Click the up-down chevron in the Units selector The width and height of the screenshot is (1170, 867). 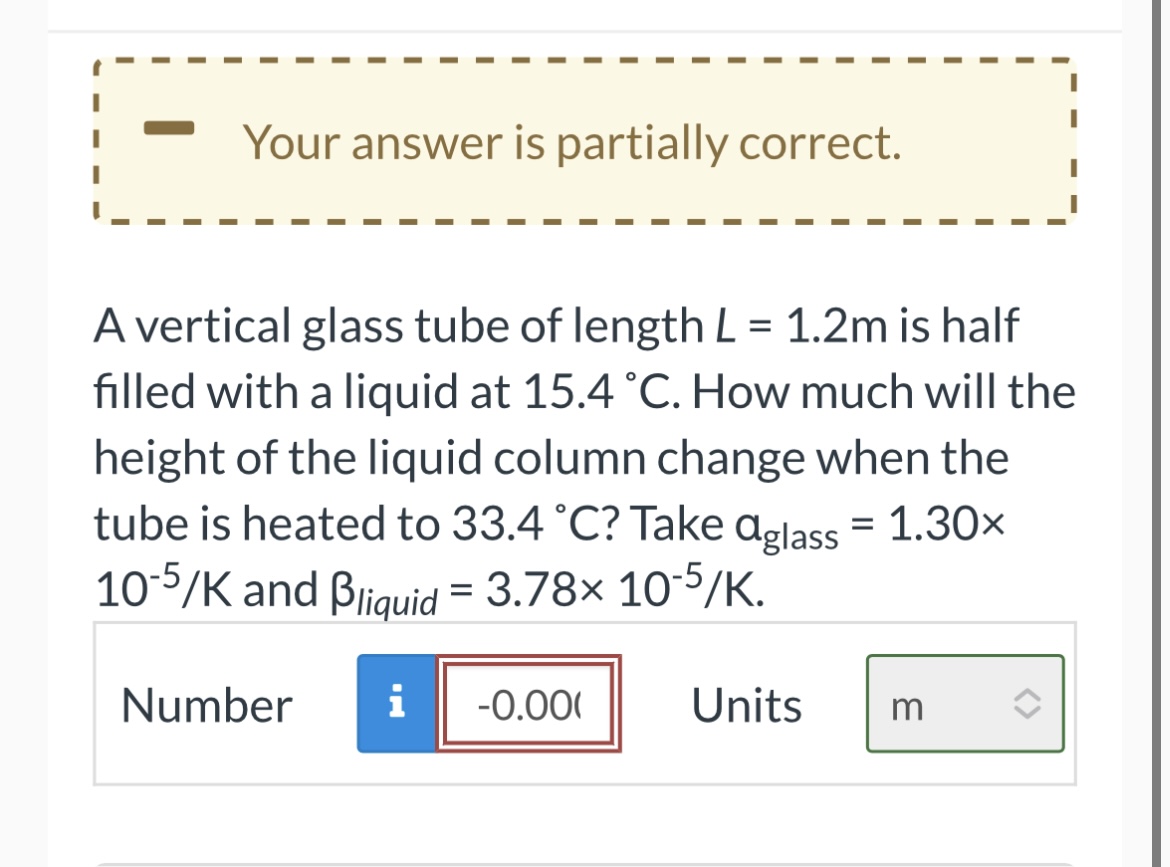(x=1026, y=703)
